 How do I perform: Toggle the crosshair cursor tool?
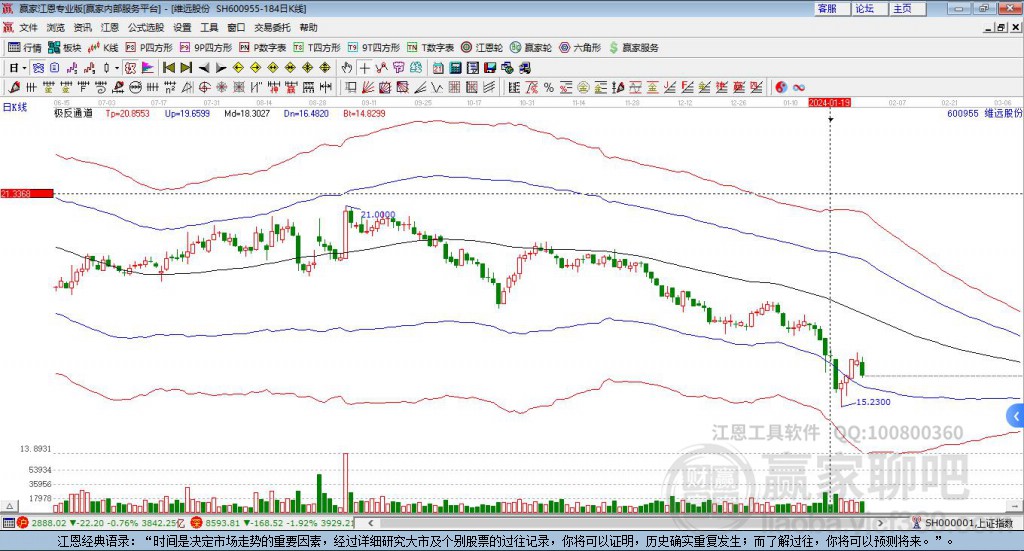(364, 68)
